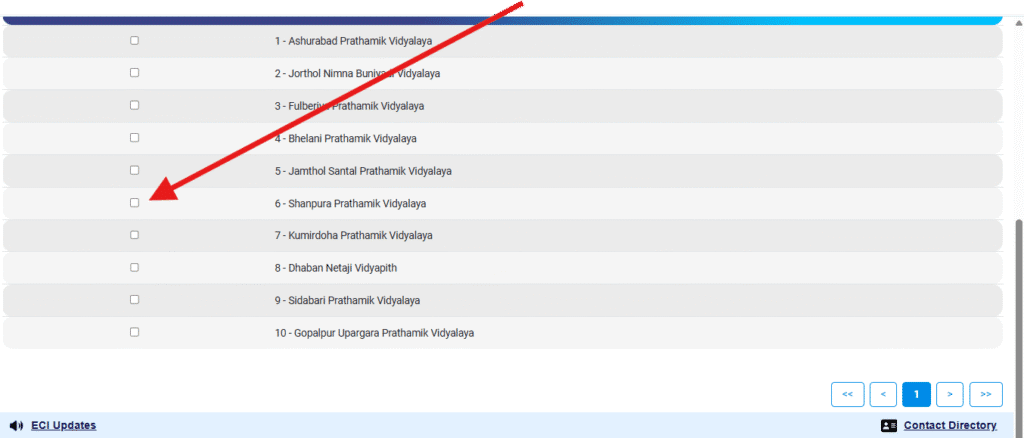The width and height of the screenshot is (1024, 438).
Task: Enable the Bhelani Prathamik Vidyalaya checkbox
Action: tap(135, 138)
